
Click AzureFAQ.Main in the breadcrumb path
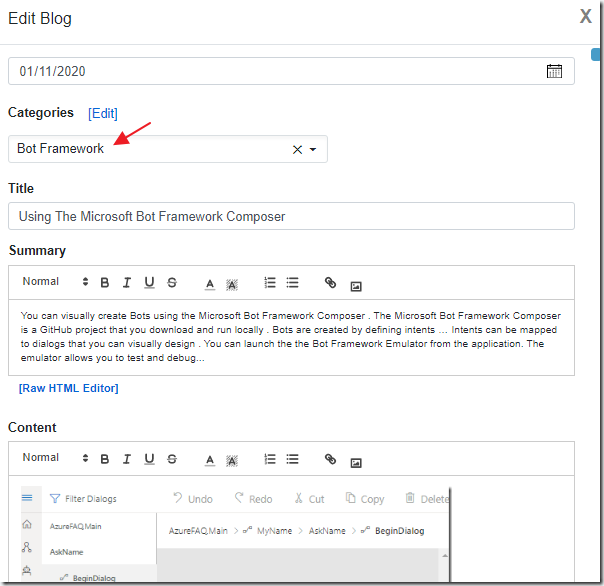point(198,531)
